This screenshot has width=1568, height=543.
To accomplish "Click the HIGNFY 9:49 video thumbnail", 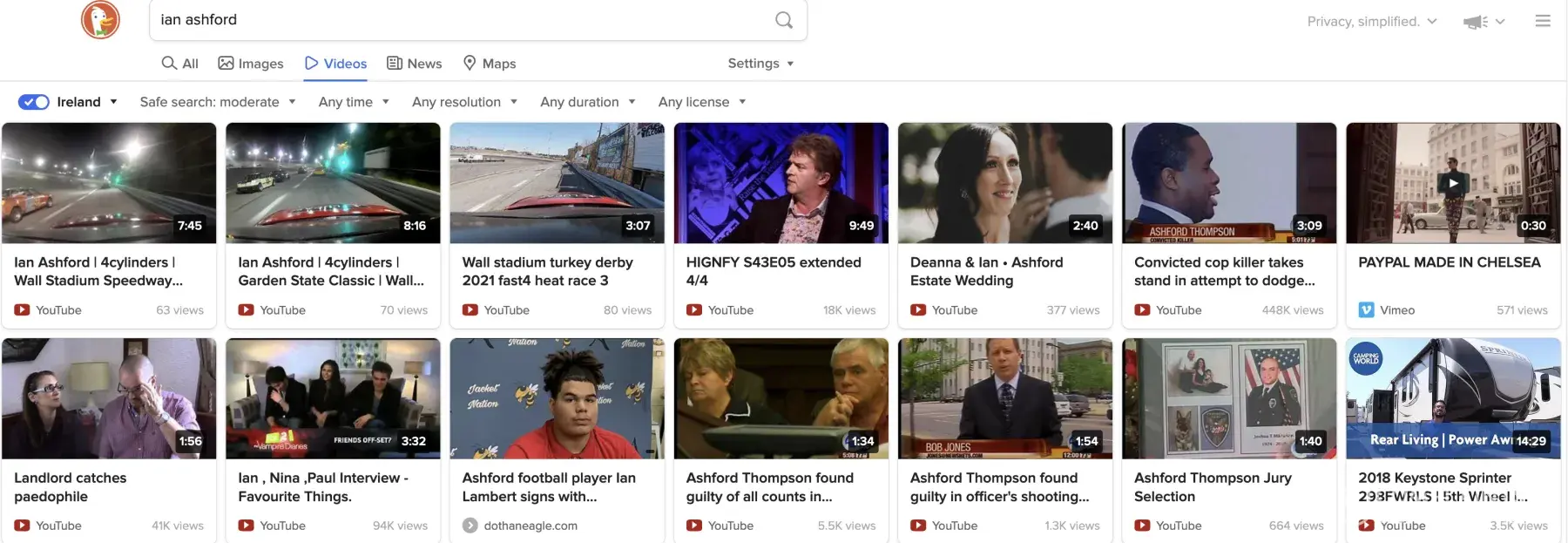I will click(781, 183).
